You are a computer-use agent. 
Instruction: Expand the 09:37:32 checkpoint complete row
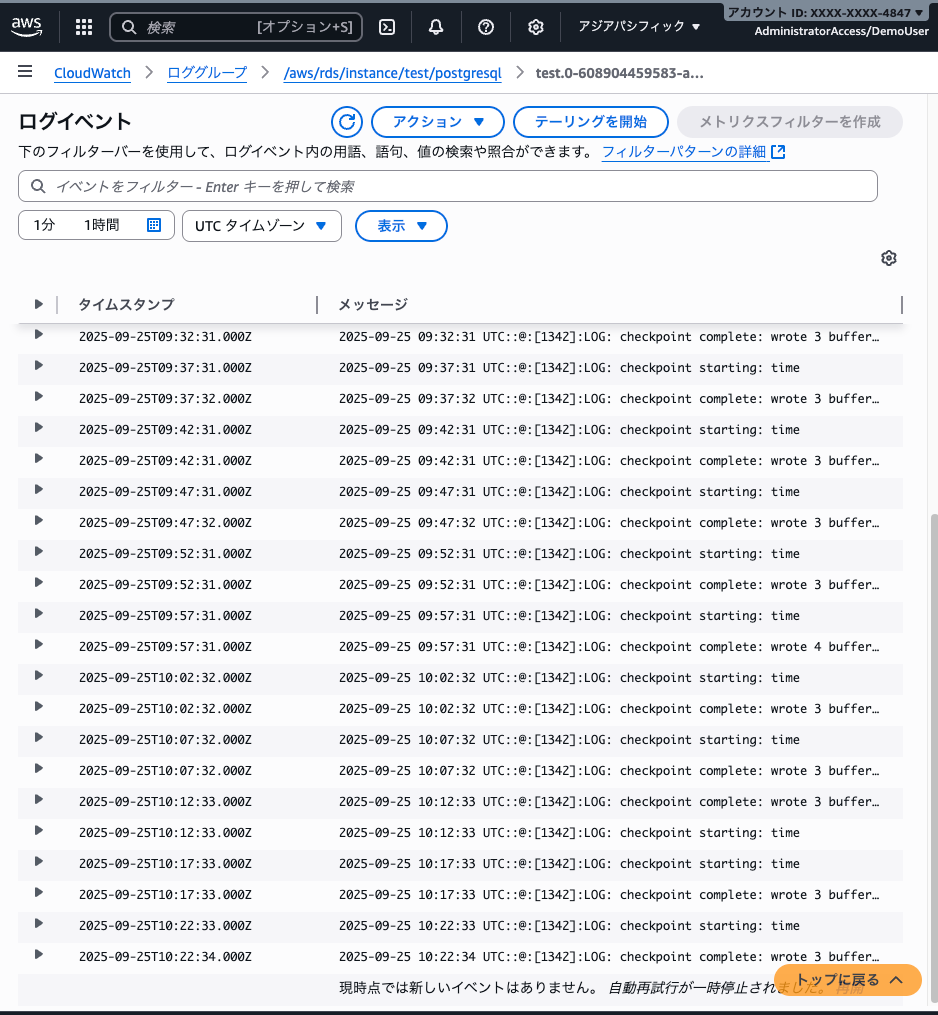pyautogui.click(x=38, y=397)
